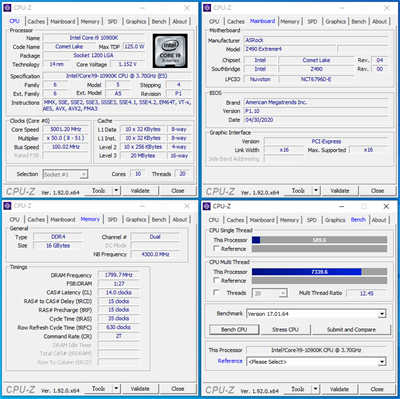The width and height of the screenshot is (400, 399).
Task: Expand the Benchmark version dropdown
Action: point(382,314)
